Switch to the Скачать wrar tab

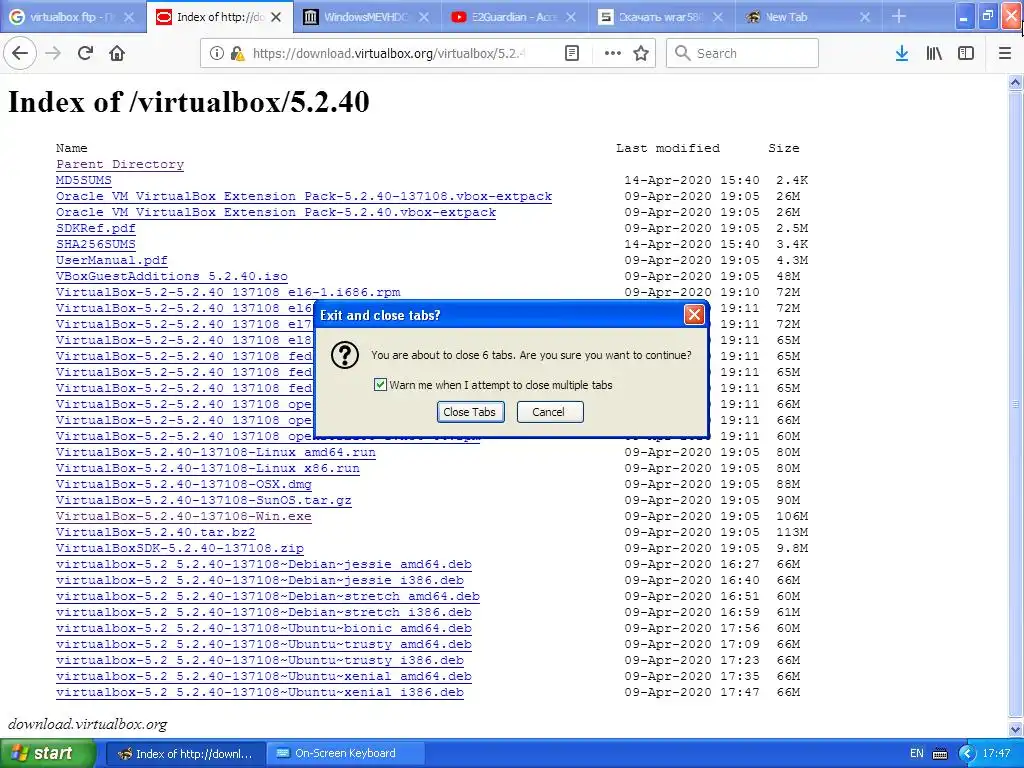662,18
